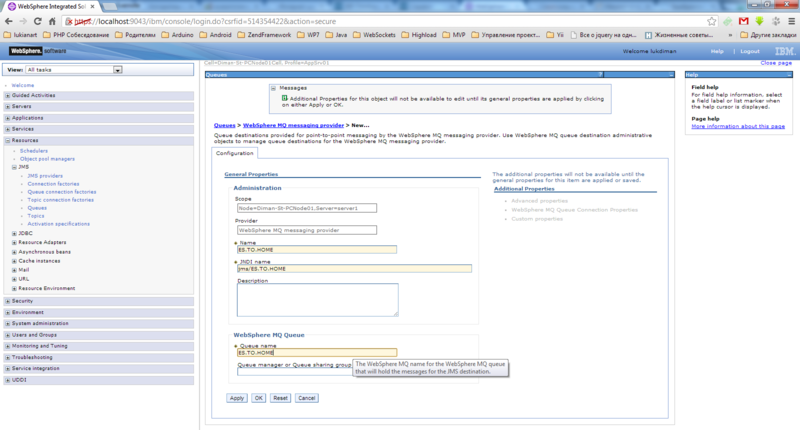Click the Cancel button
This screenshot has height=430, width=800.
point(307,398)
